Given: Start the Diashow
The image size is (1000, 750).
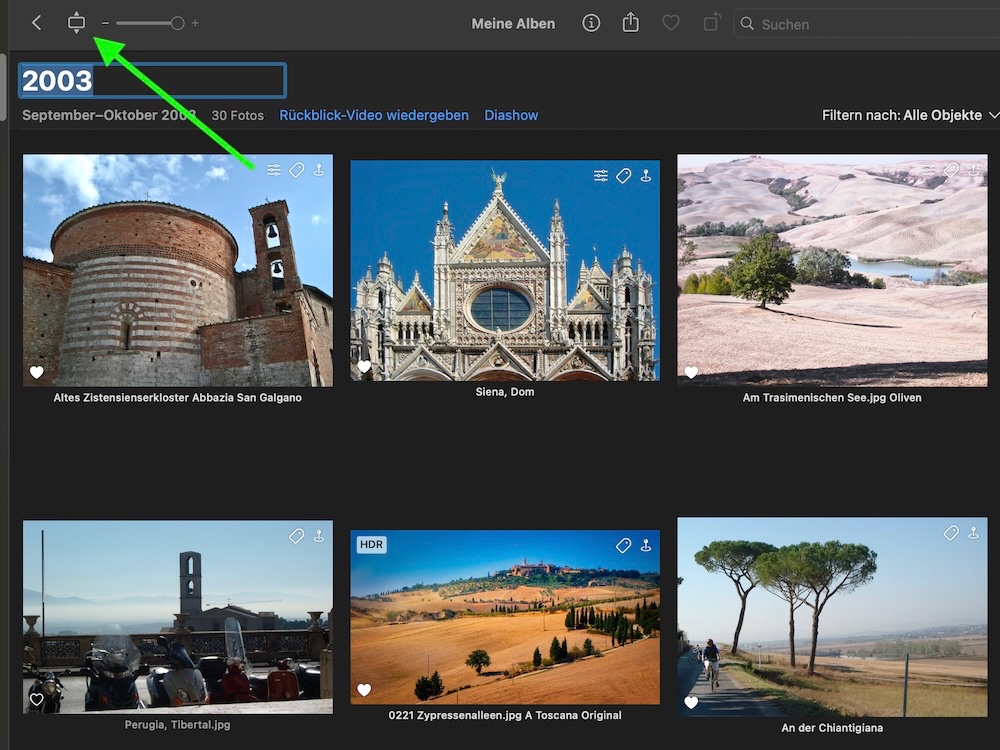Looking at the screenshot, I should pos(511,115).
